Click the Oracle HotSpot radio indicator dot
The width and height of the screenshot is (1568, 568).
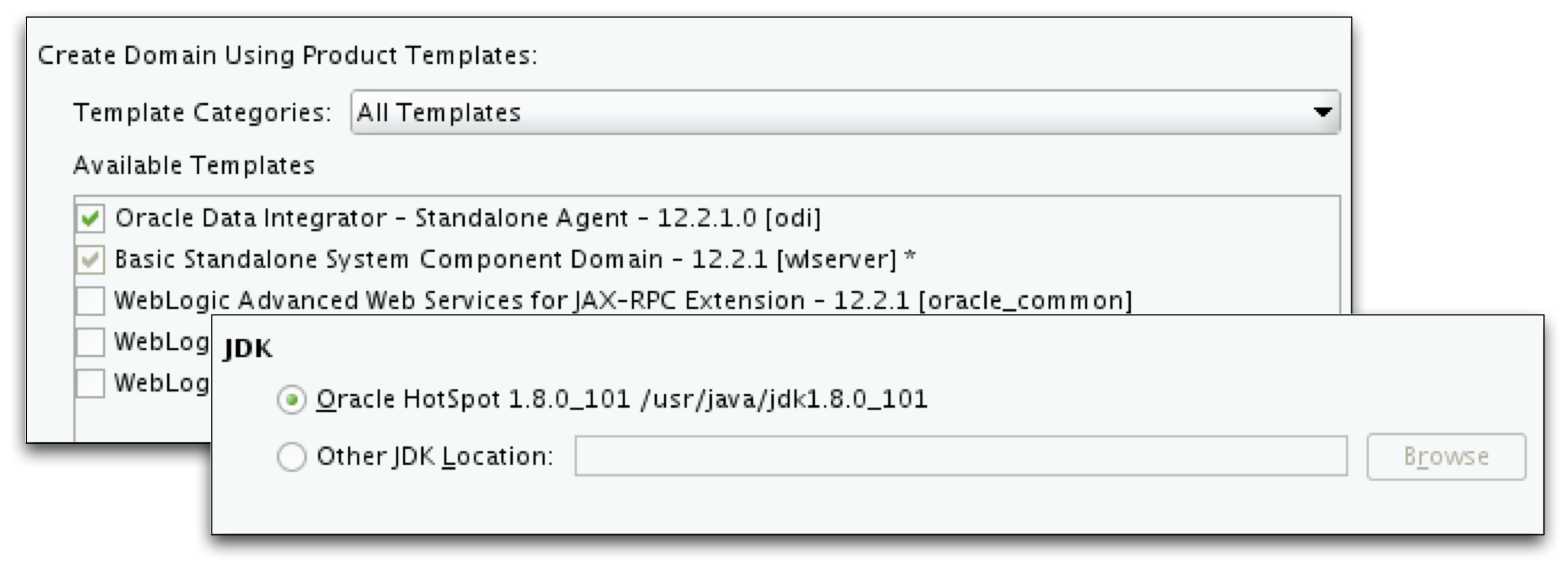pyautogui.click(x=293, y=399)
